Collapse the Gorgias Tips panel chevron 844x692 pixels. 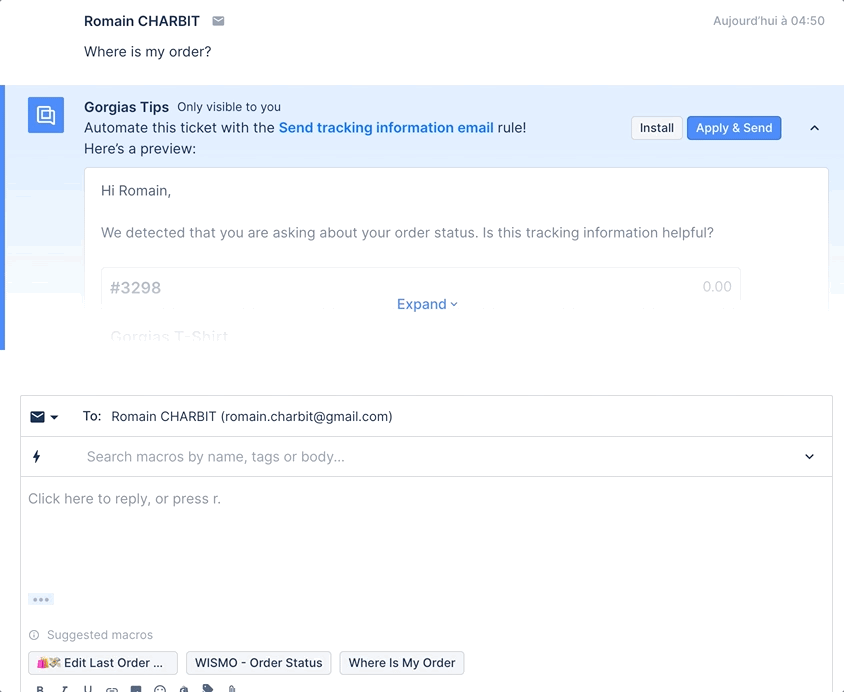[814, 128]
